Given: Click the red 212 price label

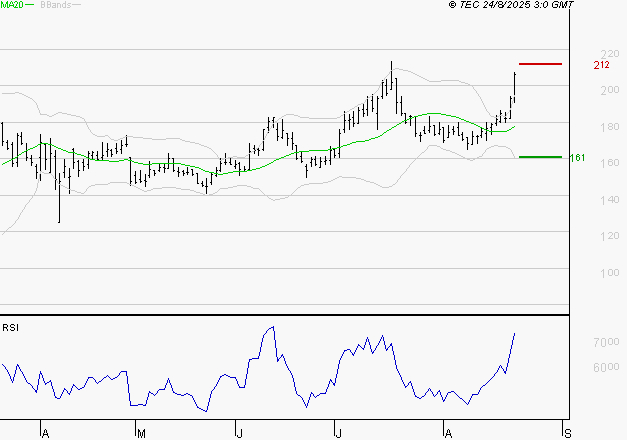Looking at the screenshot, I should pyautogui.click(x=601, y=65).
